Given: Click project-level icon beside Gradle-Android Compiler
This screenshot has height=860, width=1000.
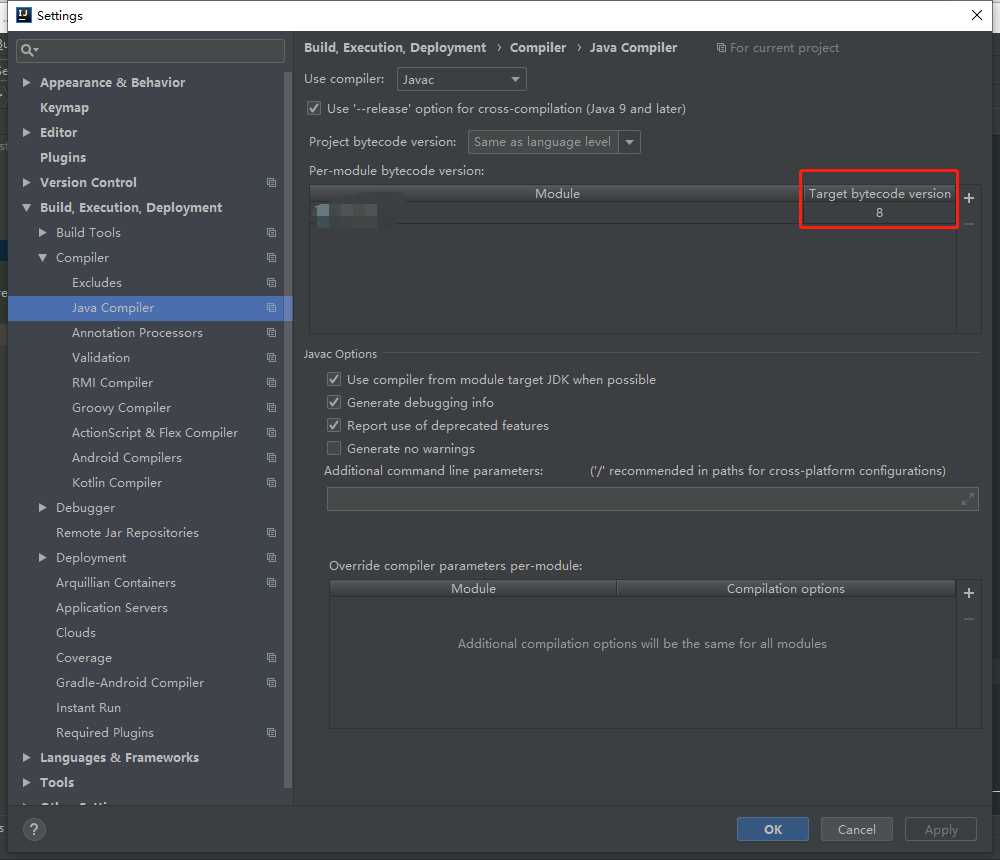Looking at the screenshot, I should [271, 683].
